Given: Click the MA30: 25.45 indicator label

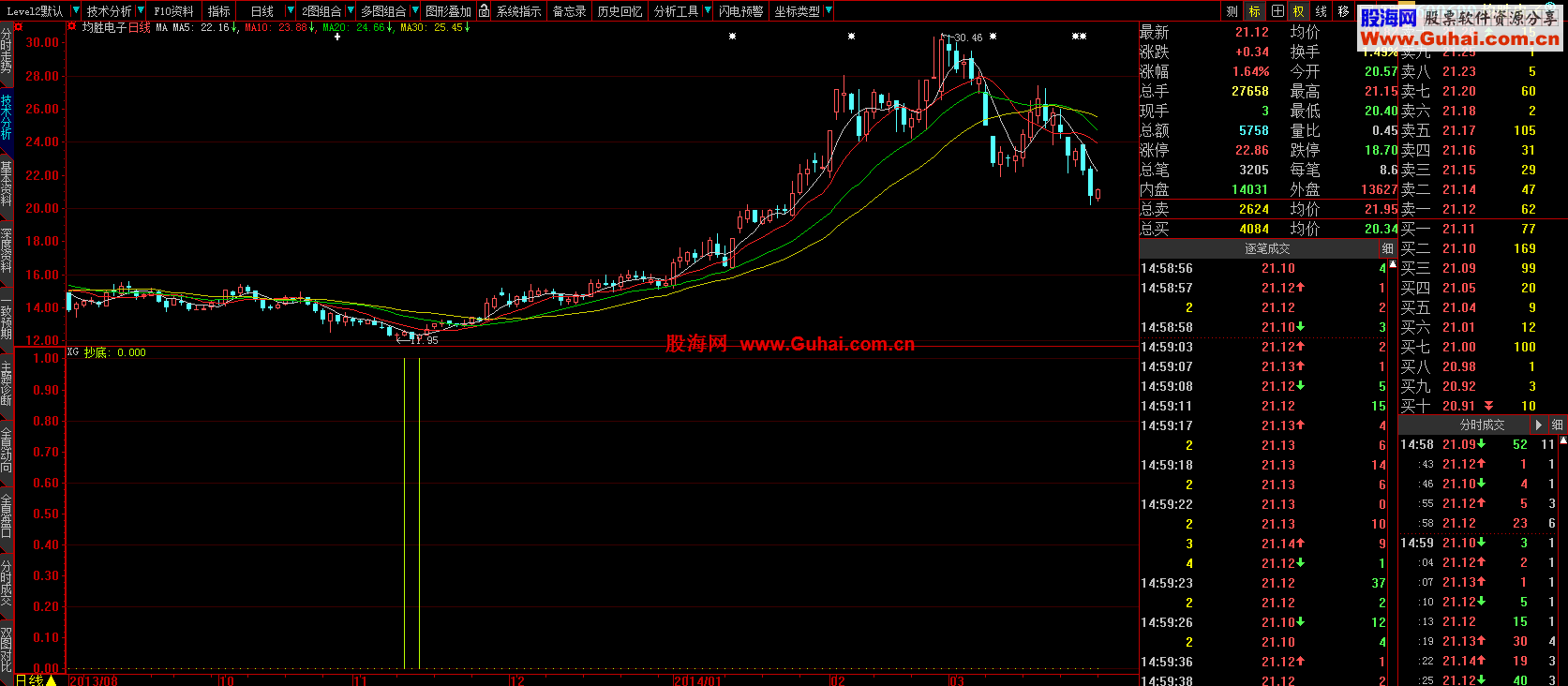Looking at the screenshot, I should point(436,28).
